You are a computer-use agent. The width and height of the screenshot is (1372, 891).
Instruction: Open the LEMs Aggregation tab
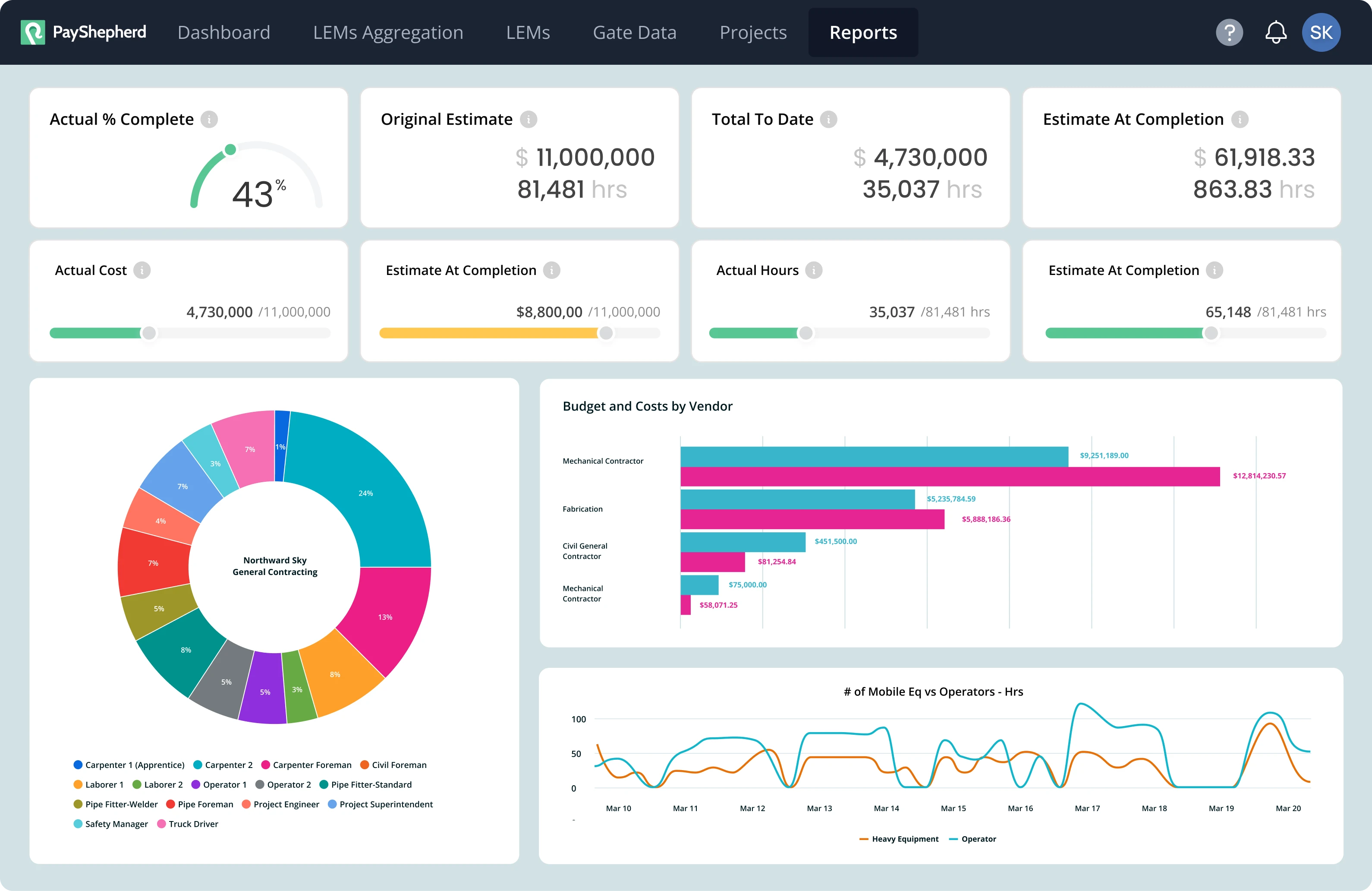pos(388,32)
